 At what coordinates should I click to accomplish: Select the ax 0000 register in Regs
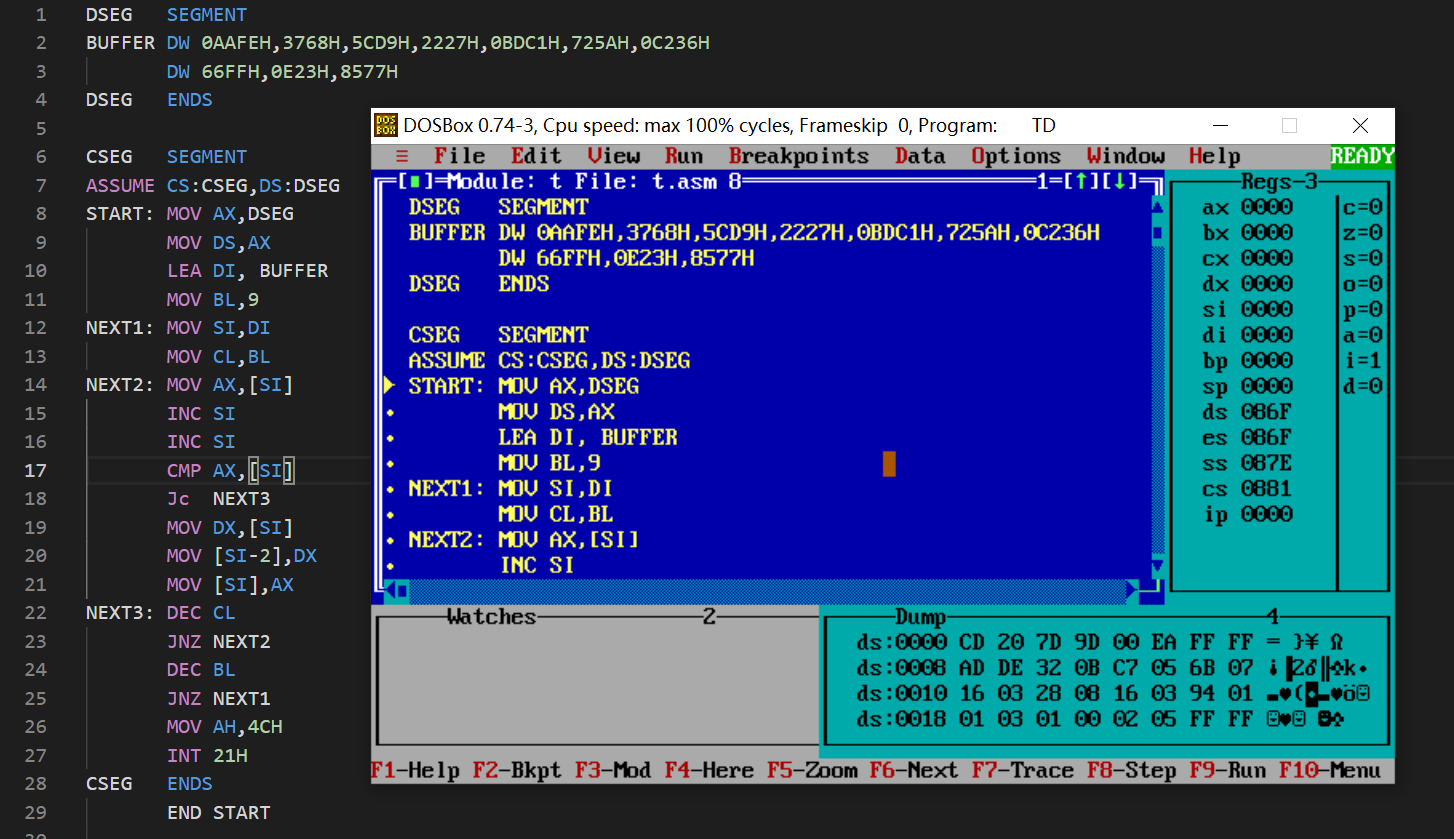point(1247,207)
